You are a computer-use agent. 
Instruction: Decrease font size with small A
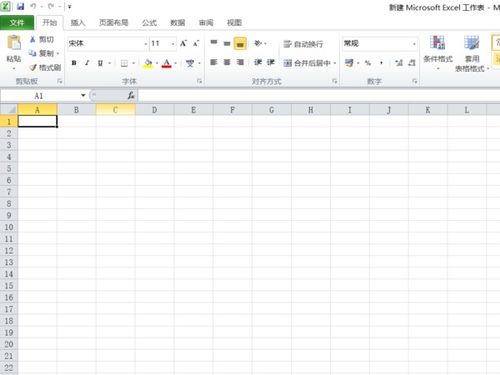point(196,43)
